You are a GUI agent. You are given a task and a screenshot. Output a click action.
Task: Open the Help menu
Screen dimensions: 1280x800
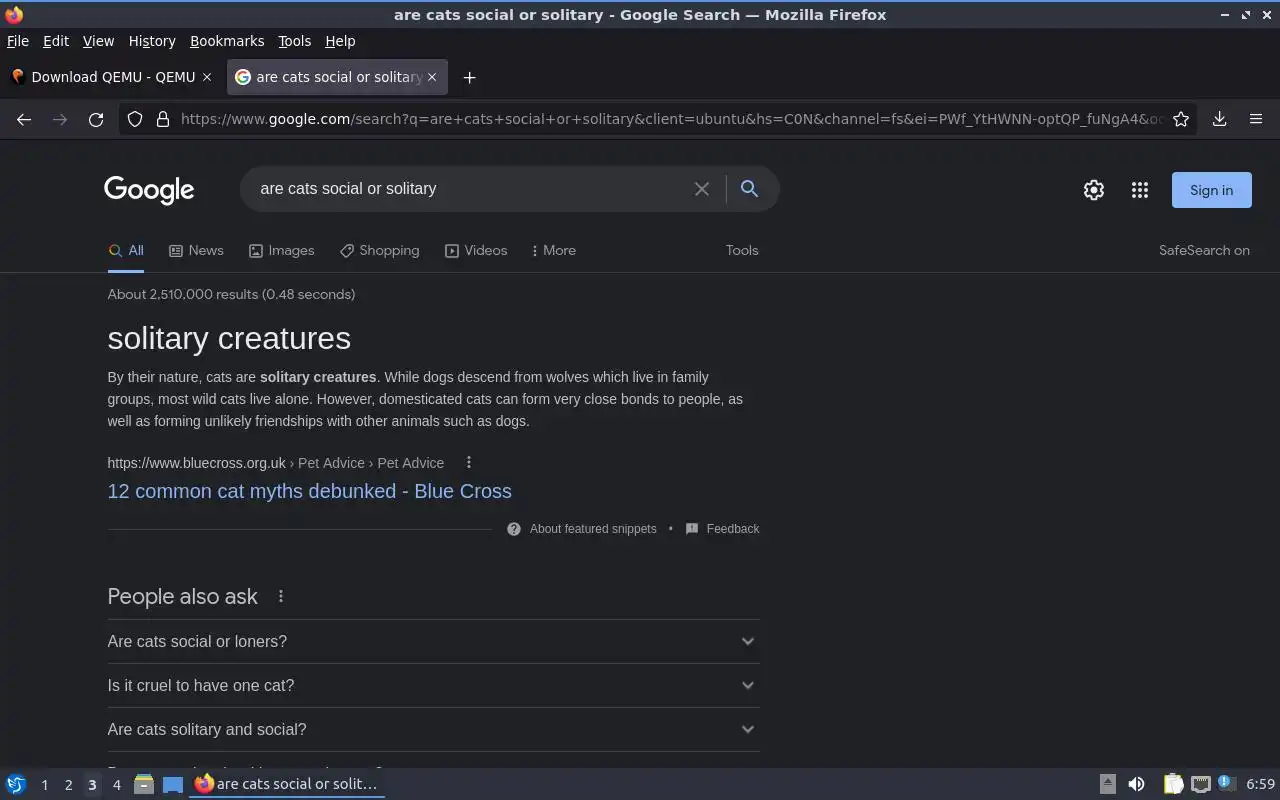[x=340, y=41]
